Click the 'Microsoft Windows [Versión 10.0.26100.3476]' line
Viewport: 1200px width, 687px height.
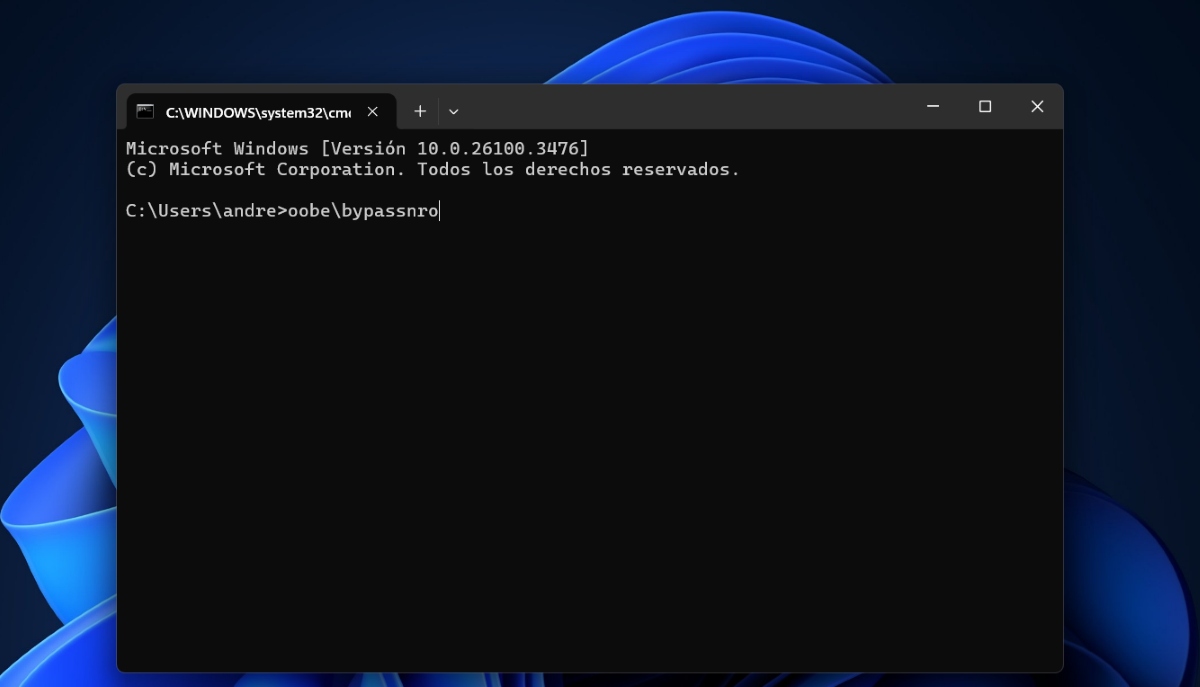click(x=358, y=149)
